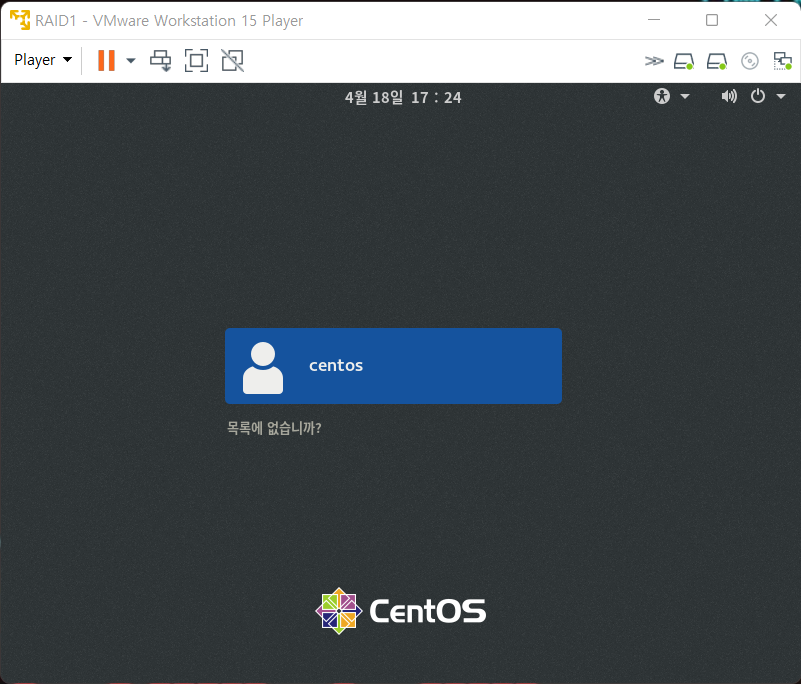Screen dimensions: 801x684
Task: Send Ctrl+Alt+Del to the virtual machine
Action: pos(160,61)
